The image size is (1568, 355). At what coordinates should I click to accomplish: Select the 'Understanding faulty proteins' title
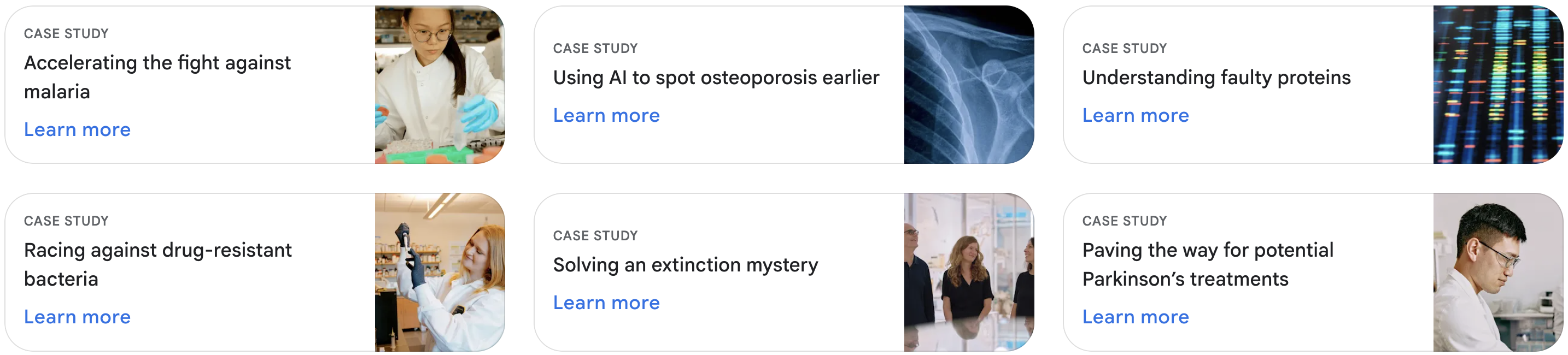tap(1216, 78)
